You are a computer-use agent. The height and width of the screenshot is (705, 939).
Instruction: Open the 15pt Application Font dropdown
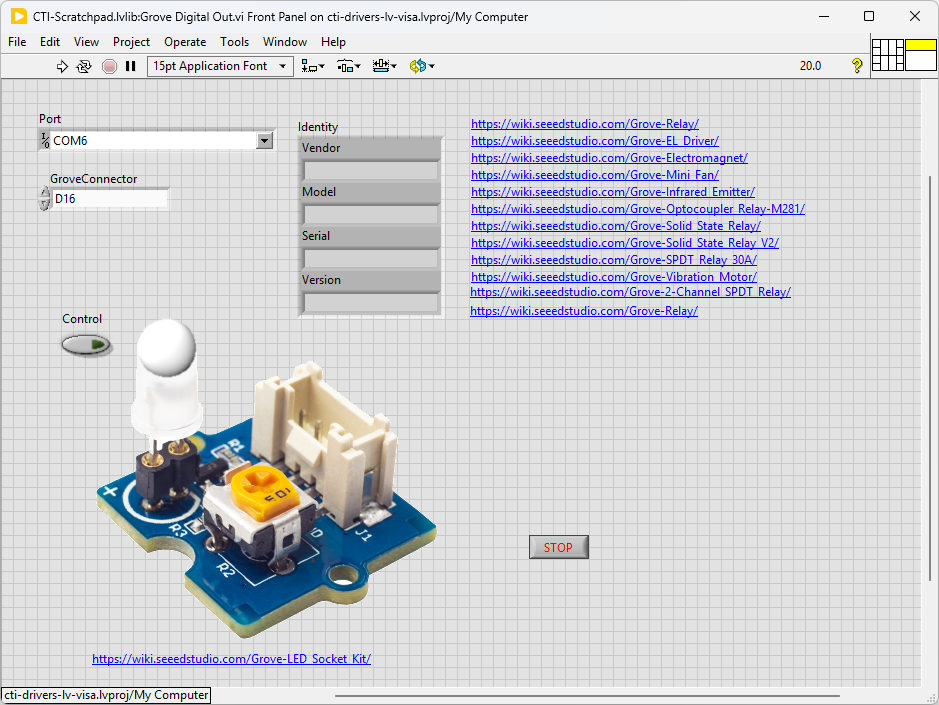click(x=220, y=66)
